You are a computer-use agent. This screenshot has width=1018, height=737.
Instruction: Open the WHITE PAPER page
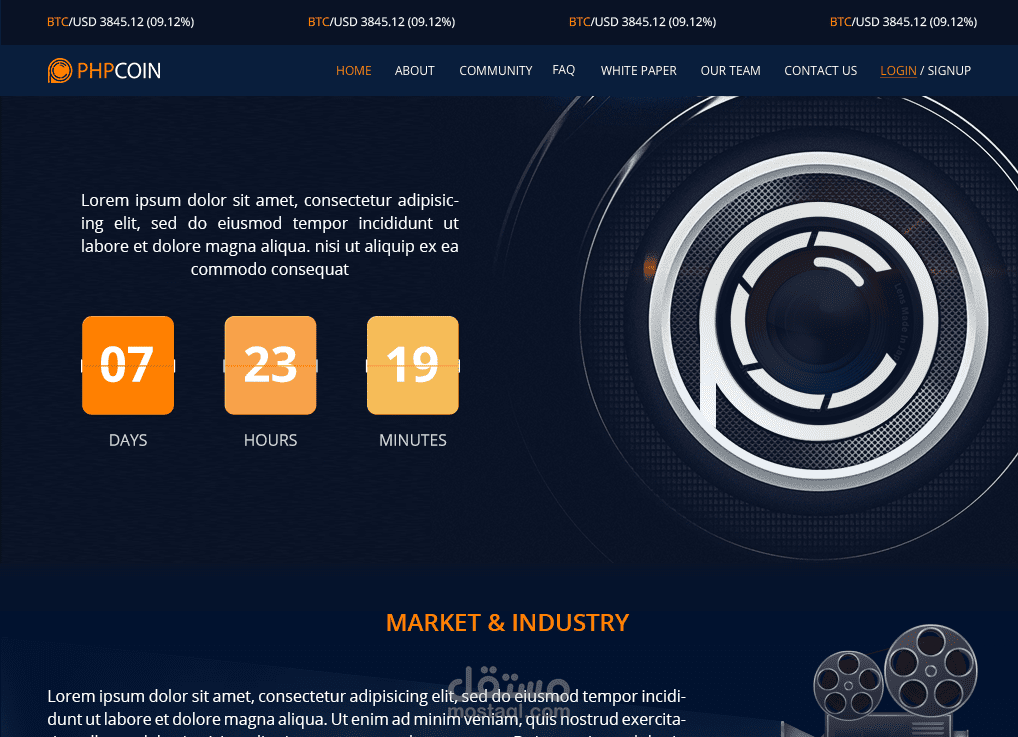(x=638, y=70)
